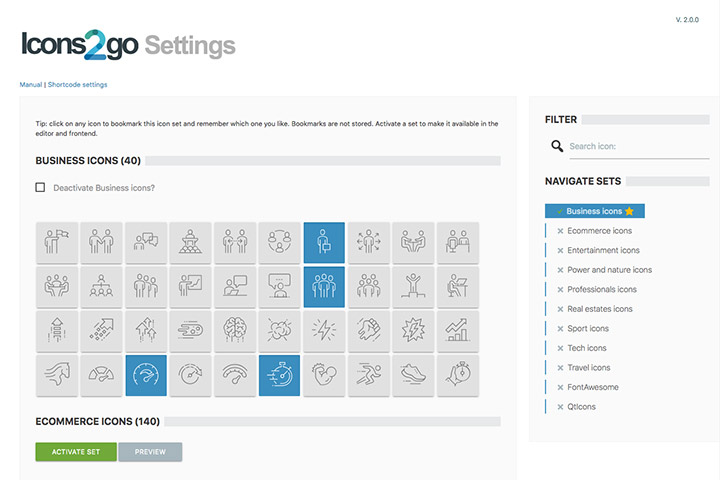
Task: Jump to the Tech icons set
Action: coord(586,348)
